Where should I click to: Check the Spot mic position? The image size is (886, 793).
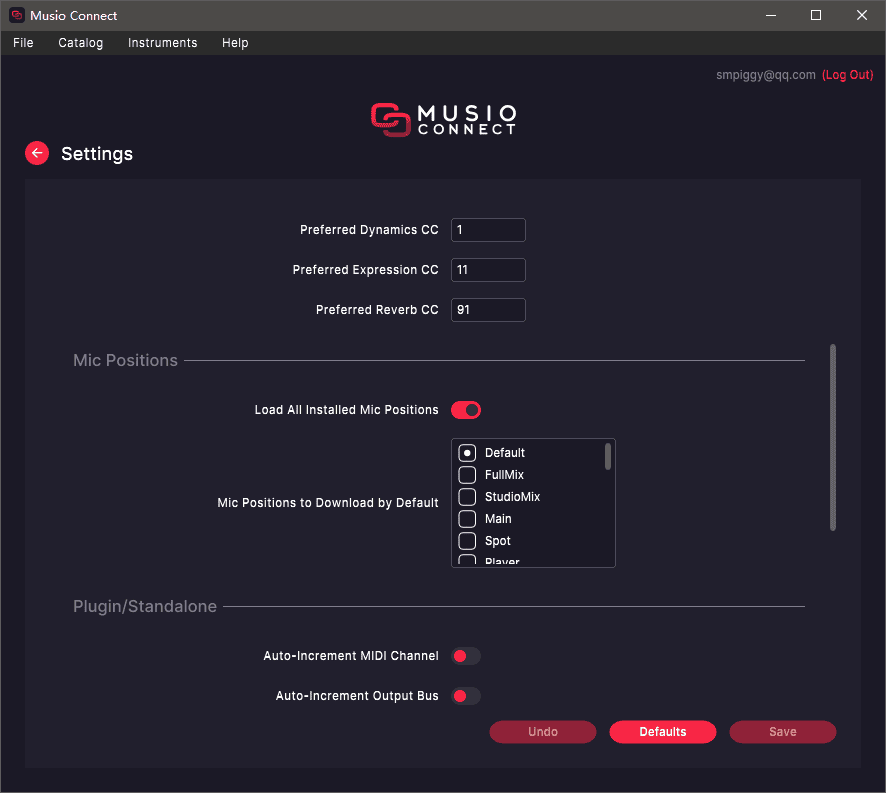[467, 541]
